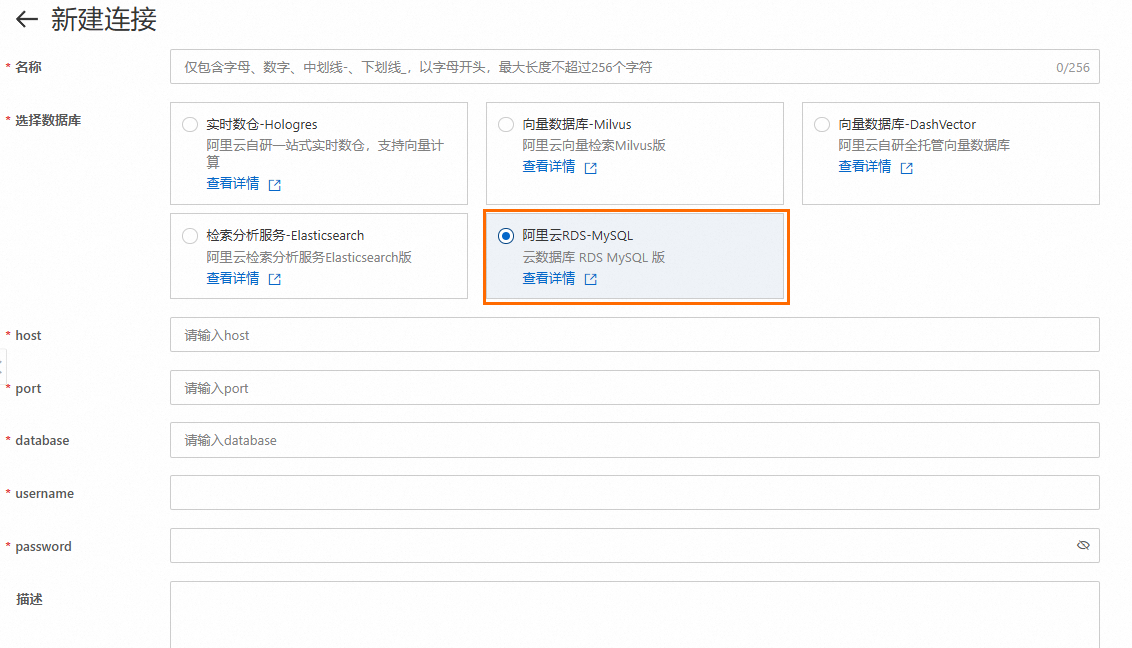Select 检索分析服务-Elasticsearch radio button
1132x648 pixels.
(190, 235)
